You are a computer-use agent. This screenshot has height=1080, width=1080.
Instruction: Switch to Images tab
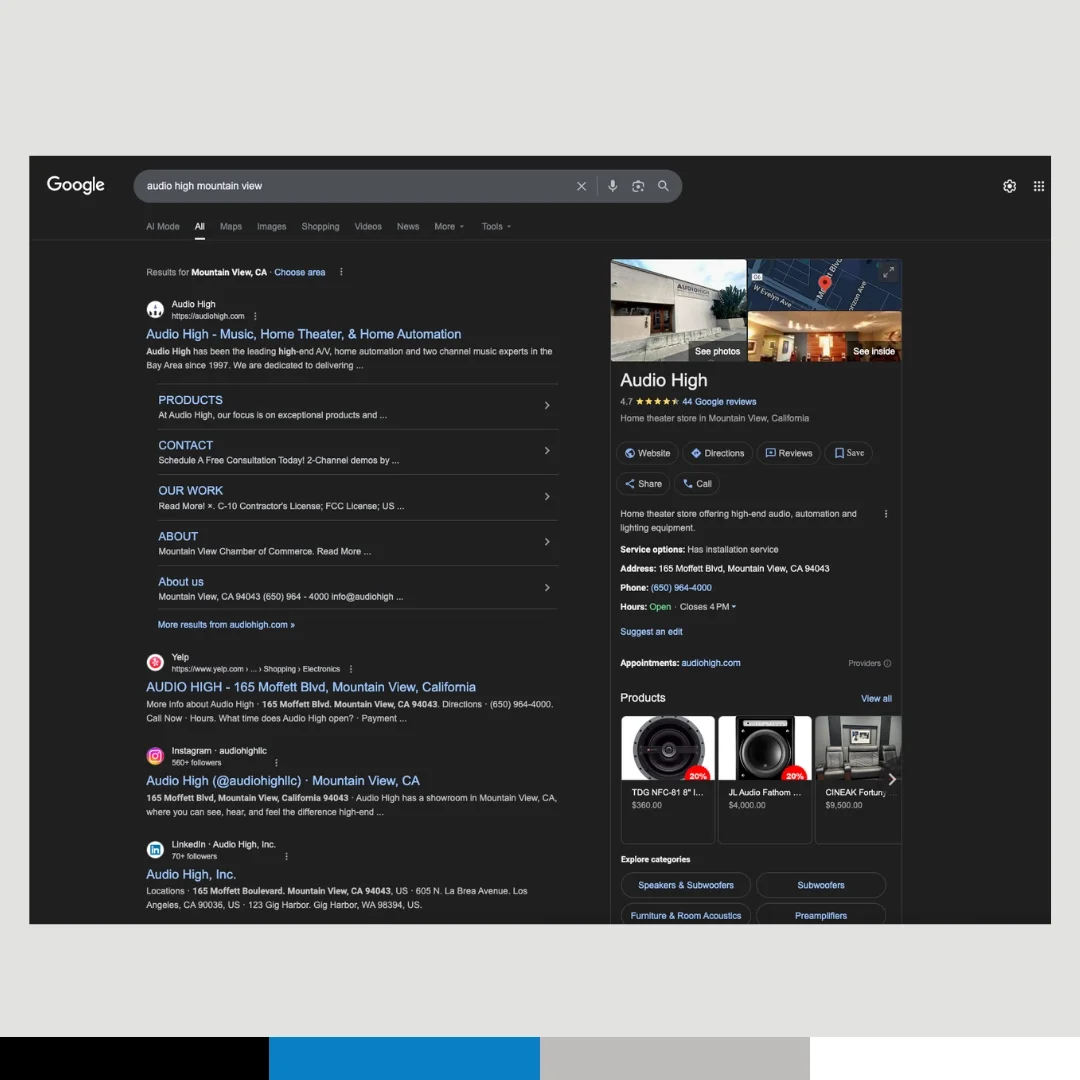pos(271,226)
